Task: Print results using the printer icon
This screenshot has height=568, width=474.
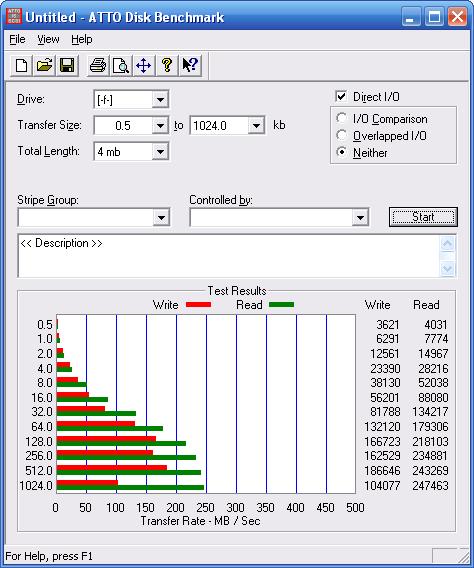Action: [98, 66]
